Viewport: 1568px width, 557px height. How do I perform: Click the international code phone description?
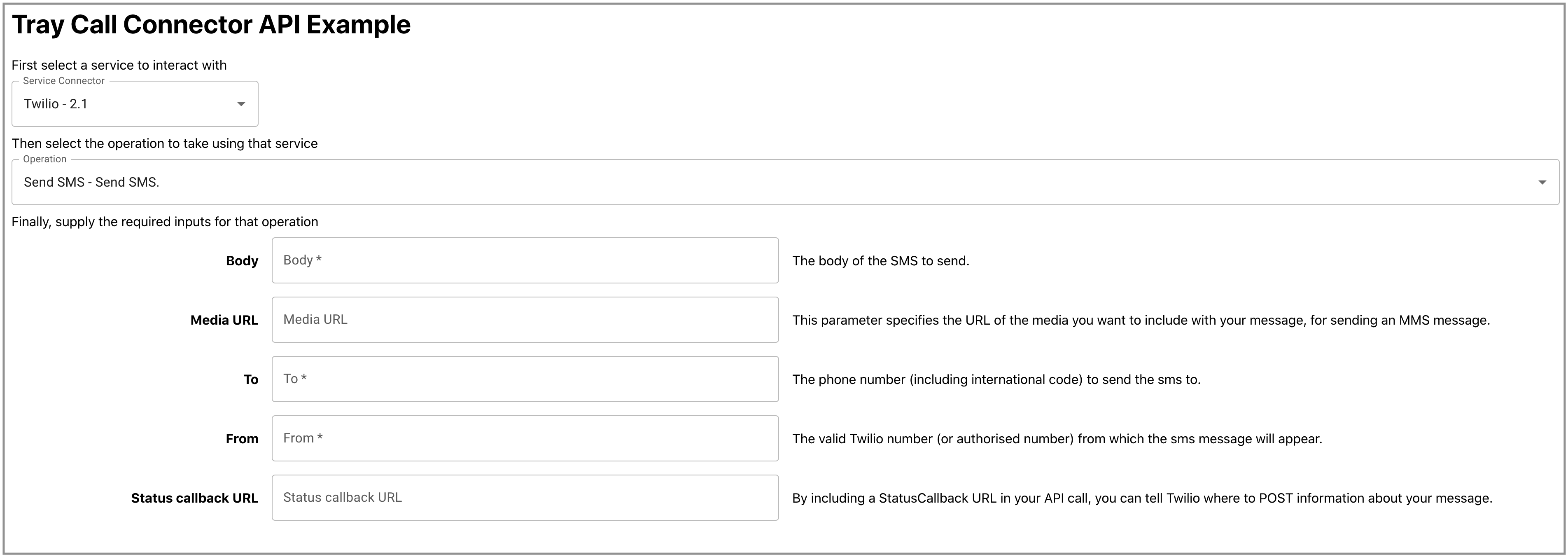pyautogui.click(x=996, y=380)
